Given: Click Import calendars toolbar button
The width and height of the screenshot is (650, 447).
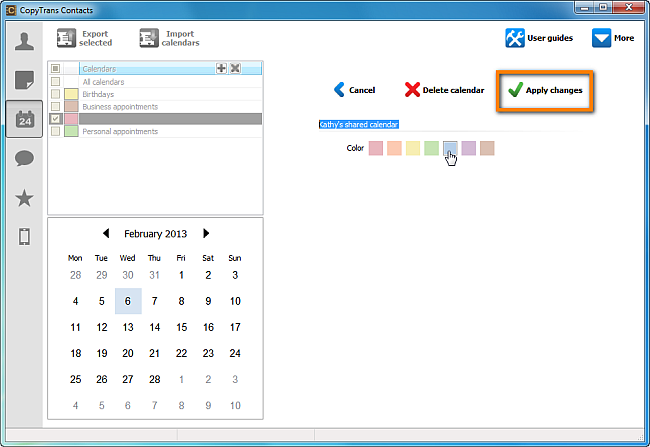Looking at the screenshot, I should pyautogui.click(x=170, y=38).
